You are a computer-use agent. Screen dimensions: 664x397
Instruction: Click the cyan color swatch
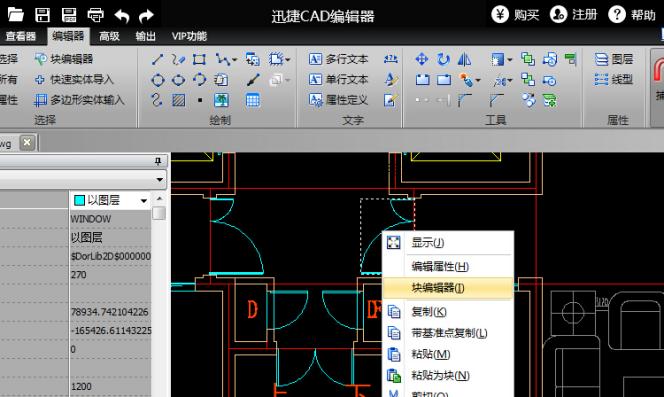pos(79,200)
